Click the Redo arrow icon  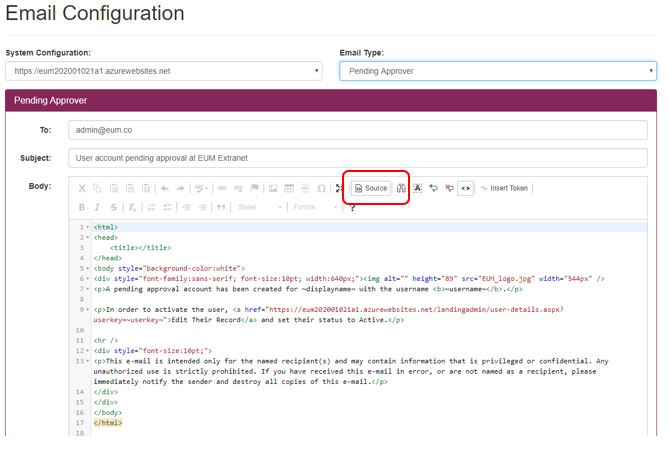tap(180, 188)
